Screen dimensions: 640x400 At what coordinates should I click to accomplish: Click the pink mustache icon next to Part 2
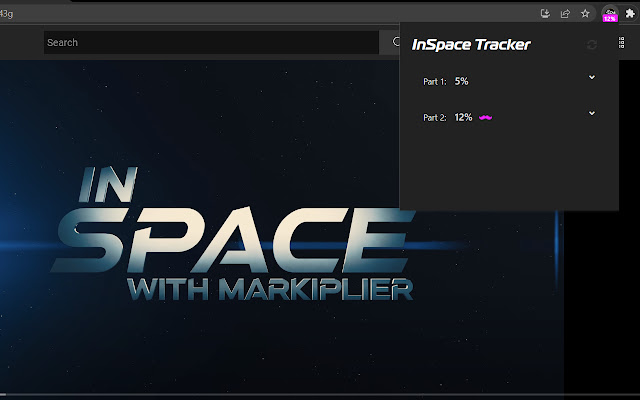click(x=485, y=118)
